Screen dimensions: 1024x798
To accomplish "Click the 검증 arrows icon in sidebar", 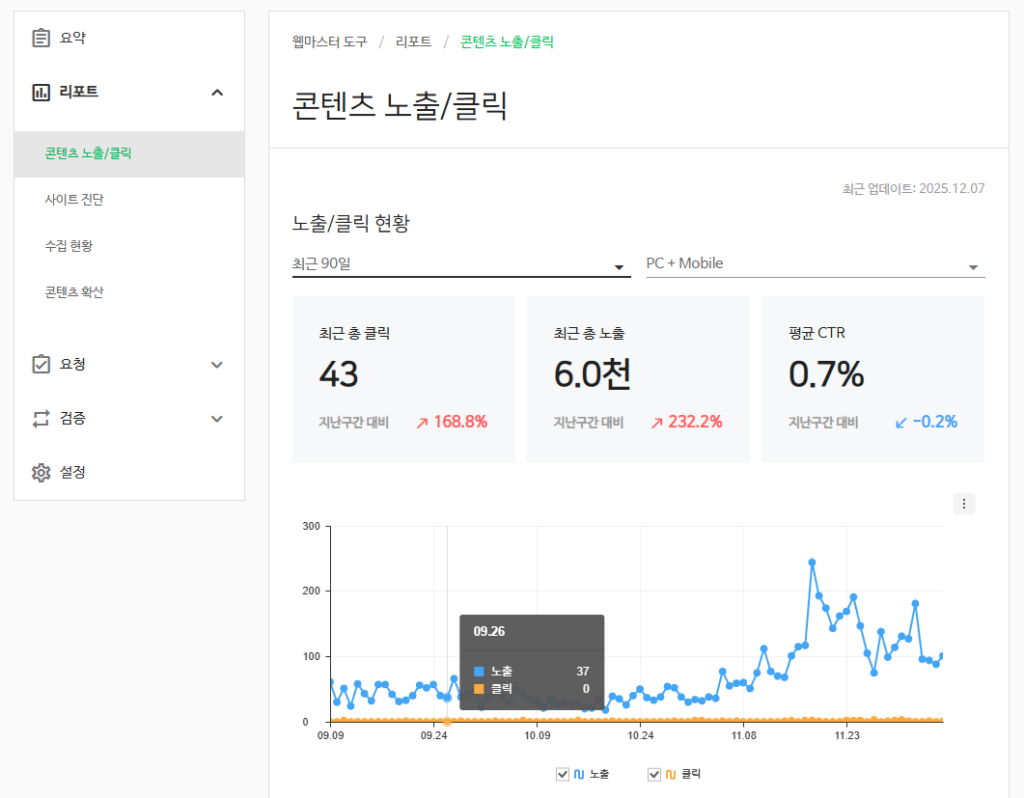I will click(41, 418).
